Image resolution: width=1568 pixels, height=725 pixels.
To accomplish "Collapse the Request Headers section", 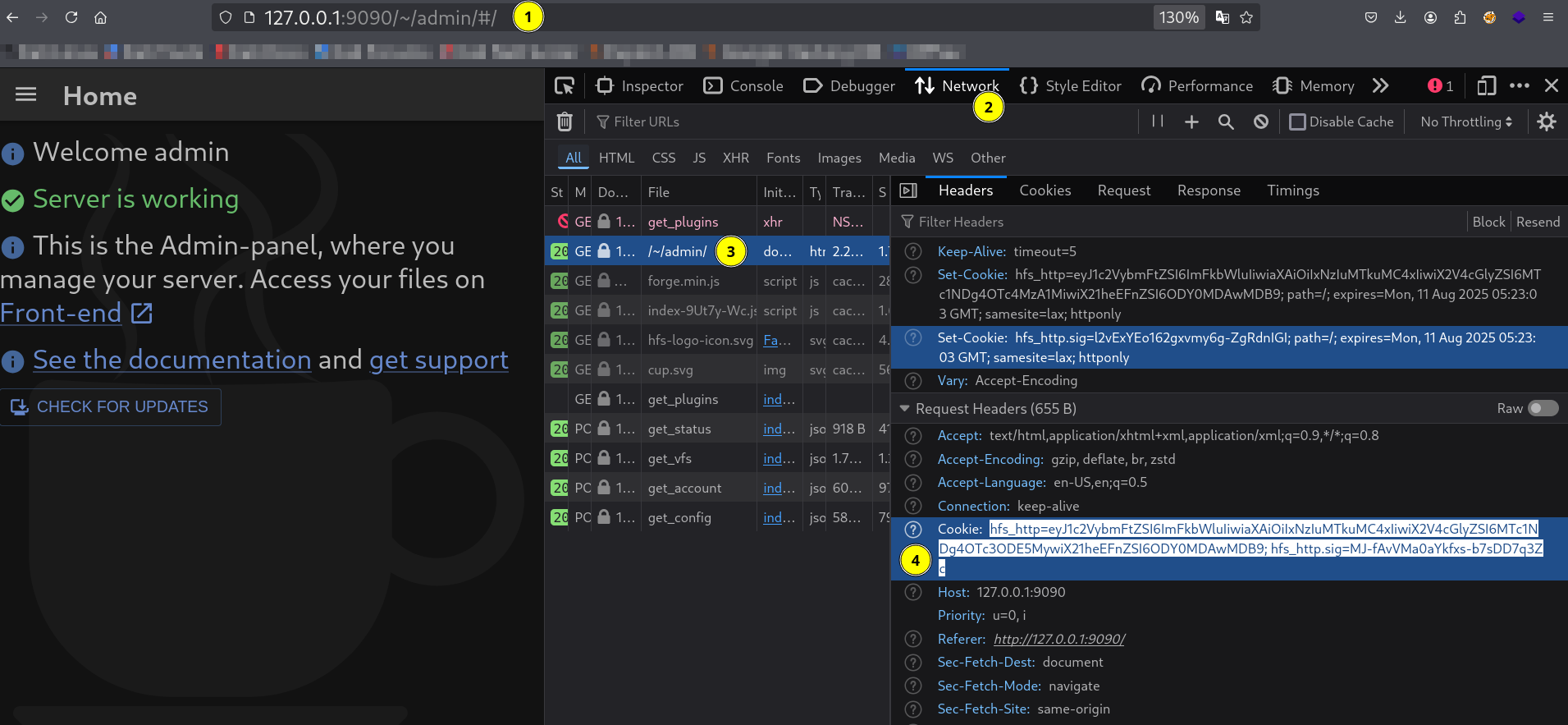I will click(x=904, y=408).
